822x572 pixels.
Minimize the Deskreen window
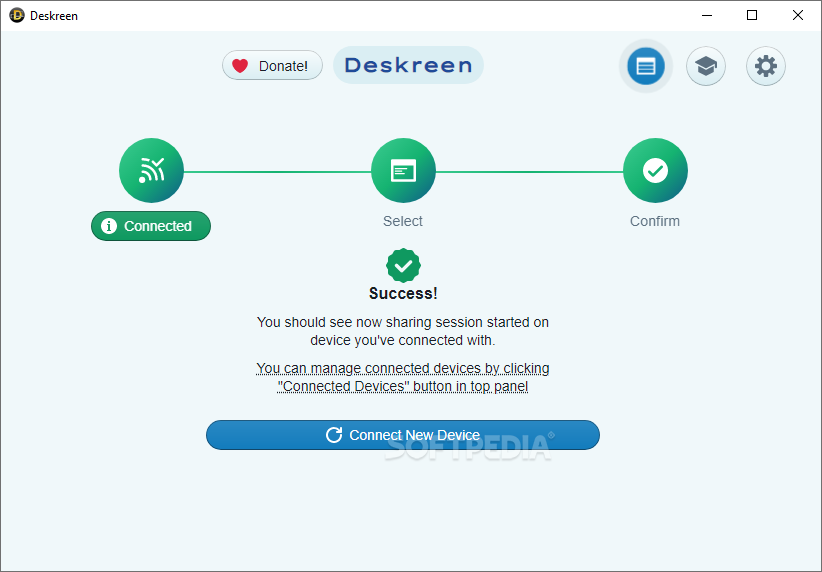tap(707, 15)
